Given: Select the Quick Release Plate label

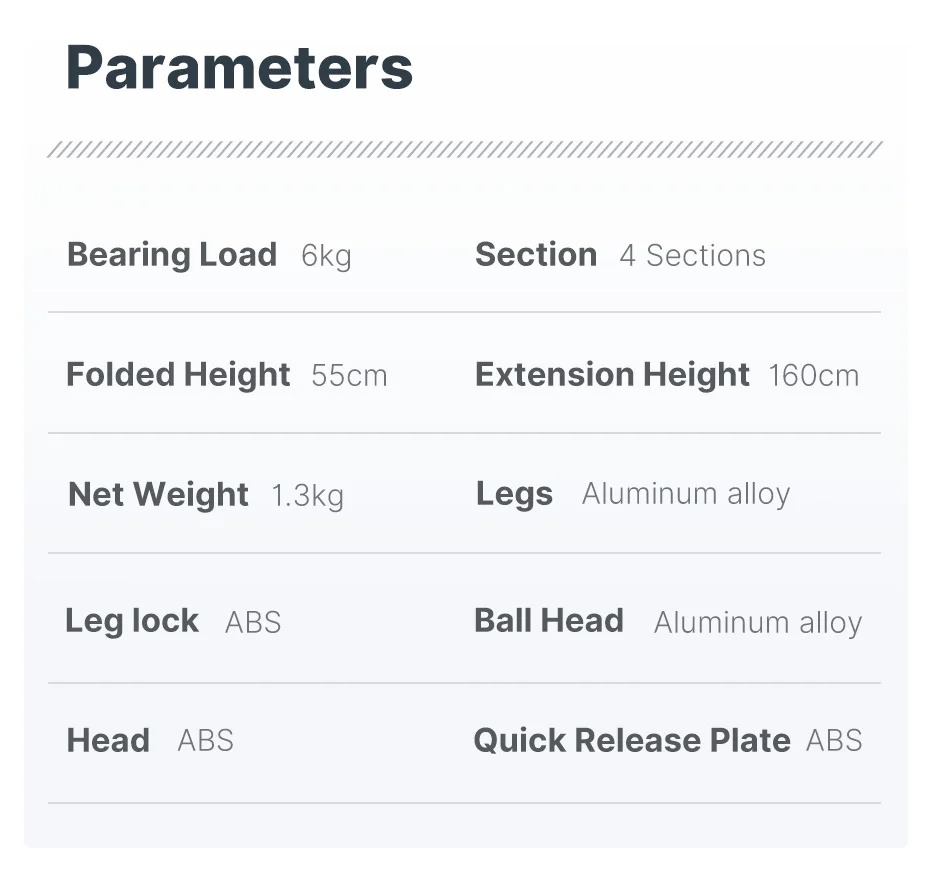Looking at the screenshot, I should click(x=632, y=741).
